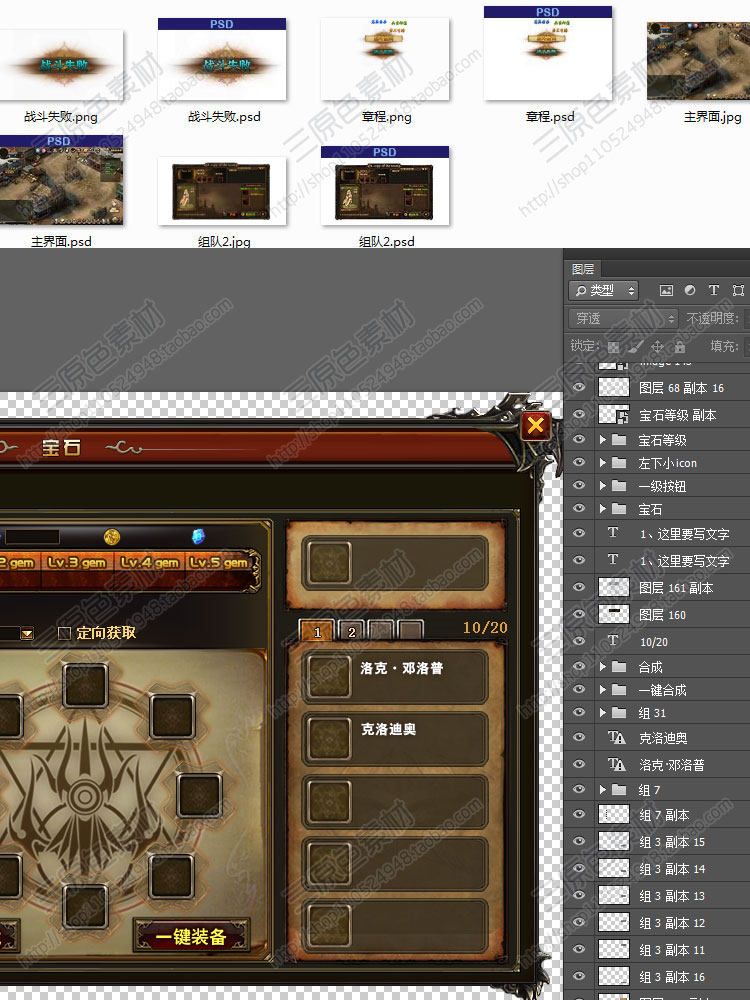Image resolution: width=750 pixels, height=1000 pixels.
Task: Click the pixel layer filter icon
Action: pyautogui.click(x=666, y=291)
